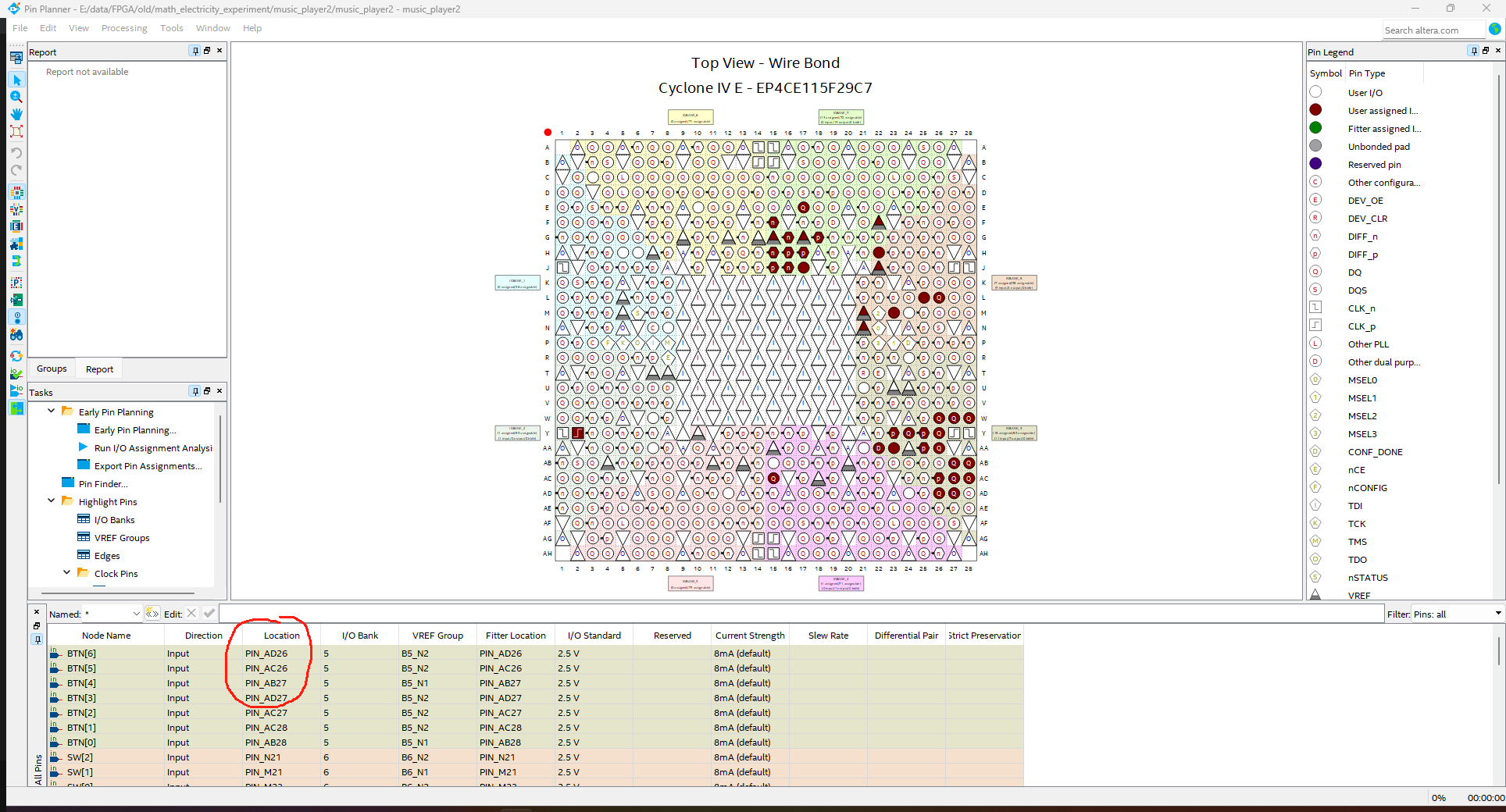
Task: Open the Named filter dropdown
Action: 137,614
